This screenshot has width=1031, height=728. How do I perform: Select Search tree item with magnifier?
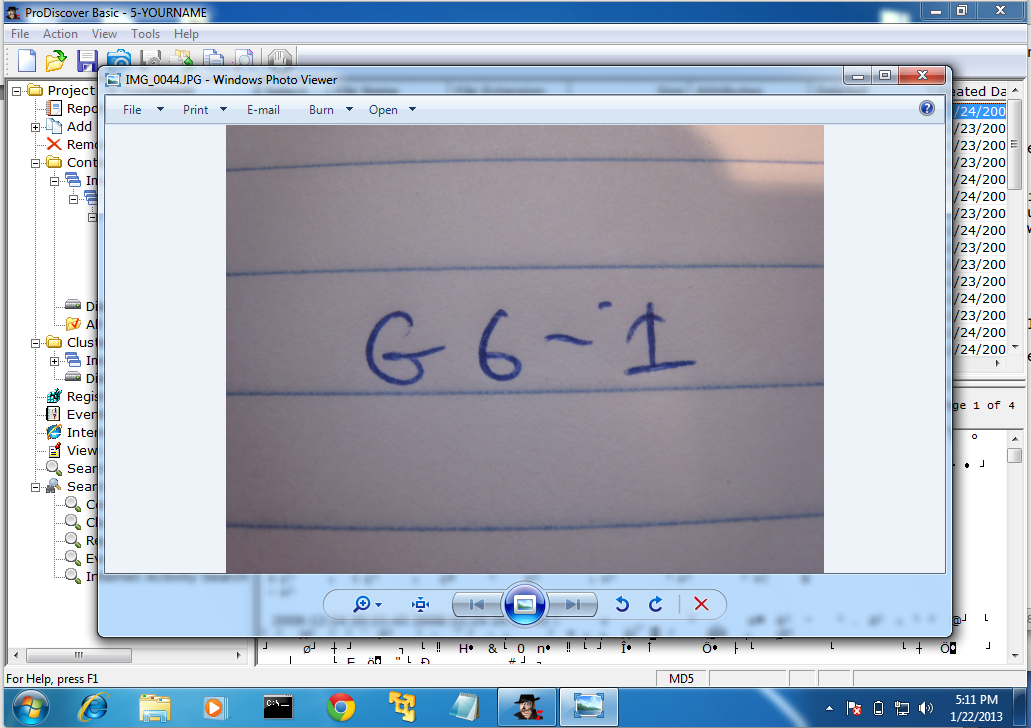tap(72, 468)
